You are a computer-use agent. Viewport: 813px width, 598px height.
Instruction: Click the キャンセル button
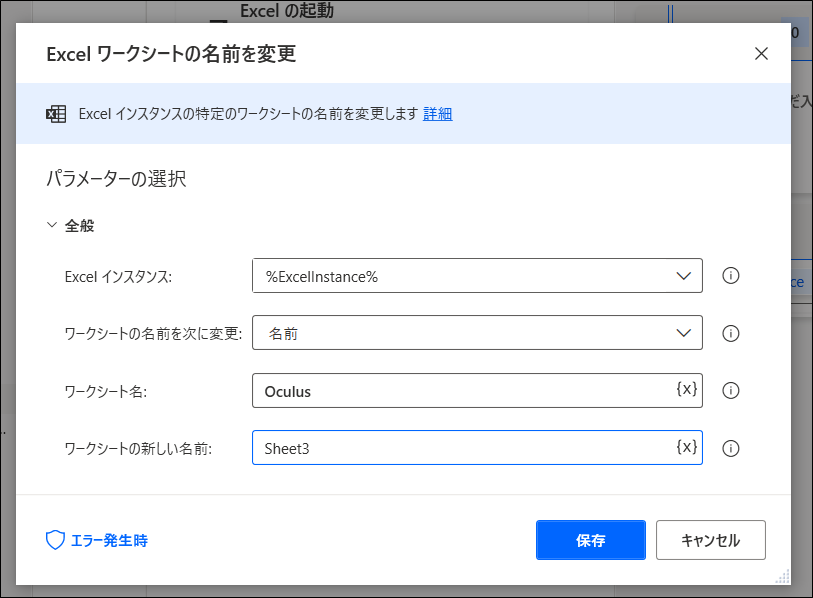(710, 540)
